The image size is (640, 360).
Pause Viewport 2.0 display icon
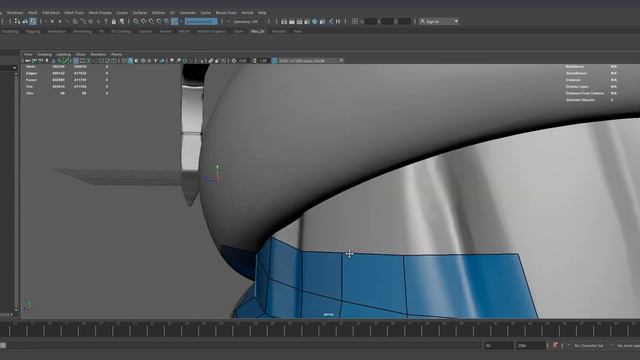(338, 21)
